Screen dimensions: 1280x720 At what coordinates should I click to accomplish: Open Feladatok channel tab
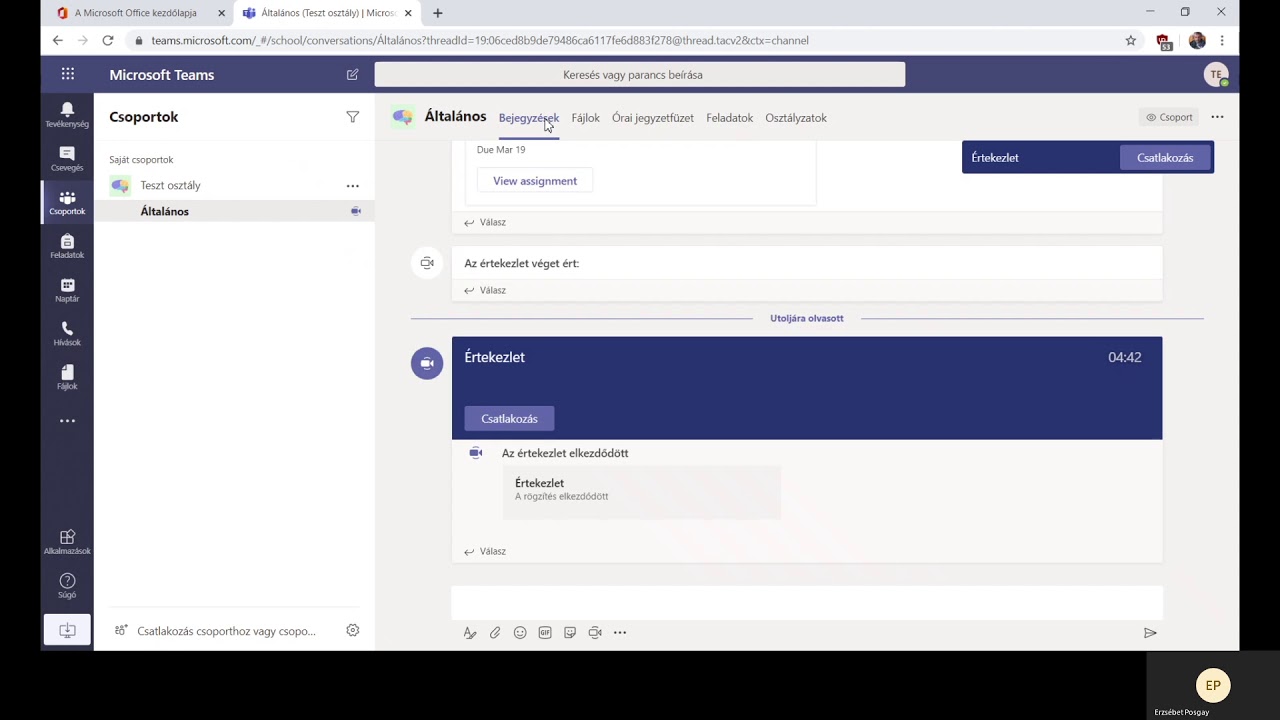click(x=729, y=118)
